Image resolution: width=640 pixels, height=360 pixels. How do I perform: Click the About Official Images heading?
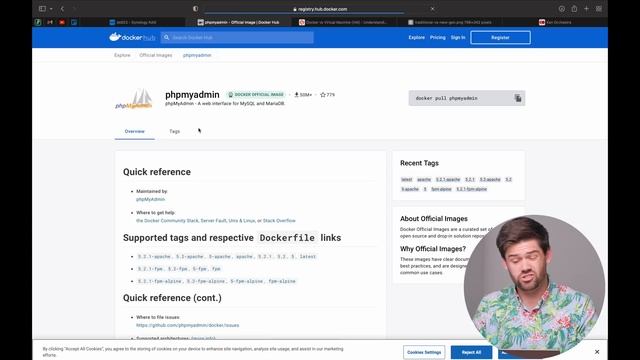[x=434, y=219]
